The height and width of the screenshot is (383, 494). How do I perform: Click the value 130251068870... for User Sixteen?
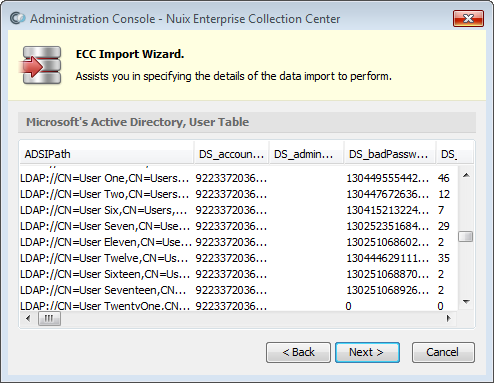(388, 274)
